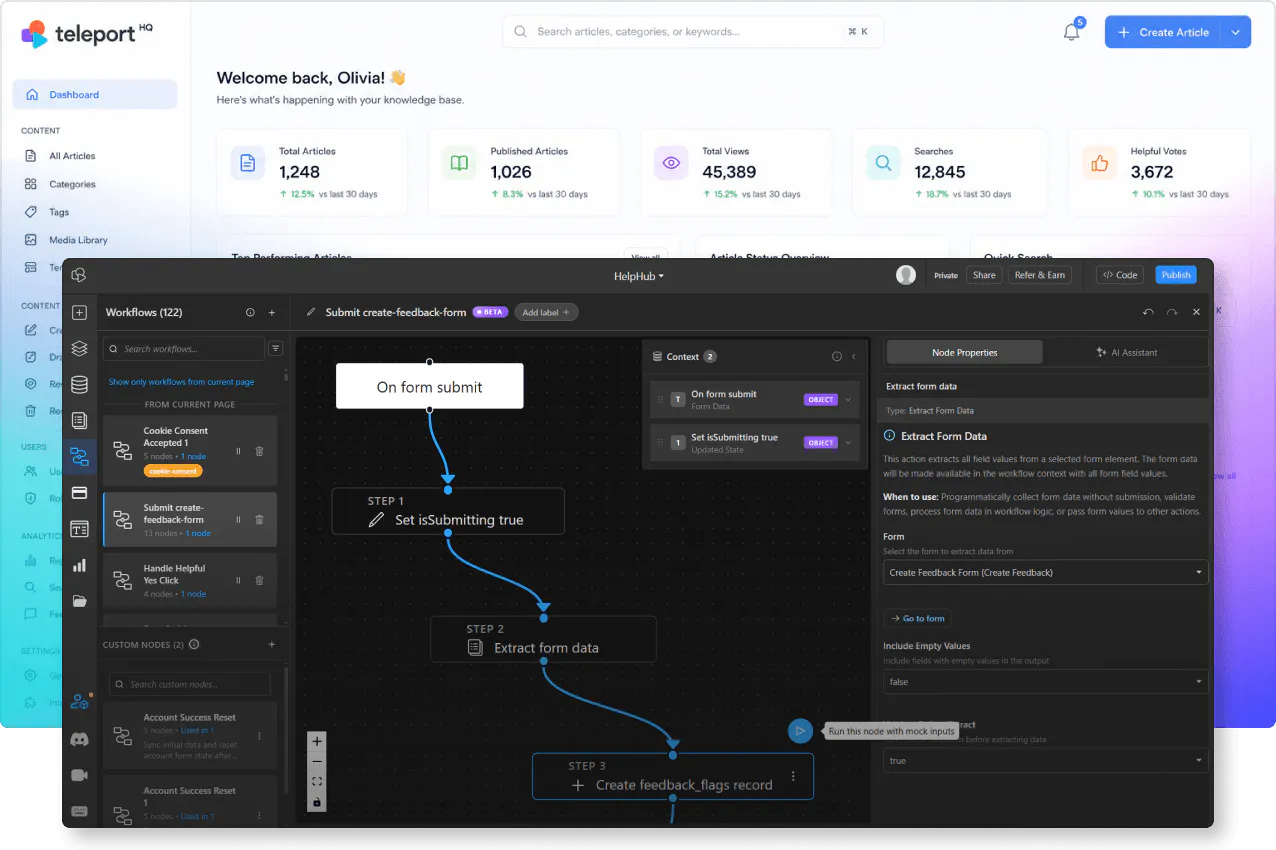Viewport: 1276px width, 850px height.
Task: Open the Analytics bar chart icon in editor sidebar
Action: tap(79, 565)
